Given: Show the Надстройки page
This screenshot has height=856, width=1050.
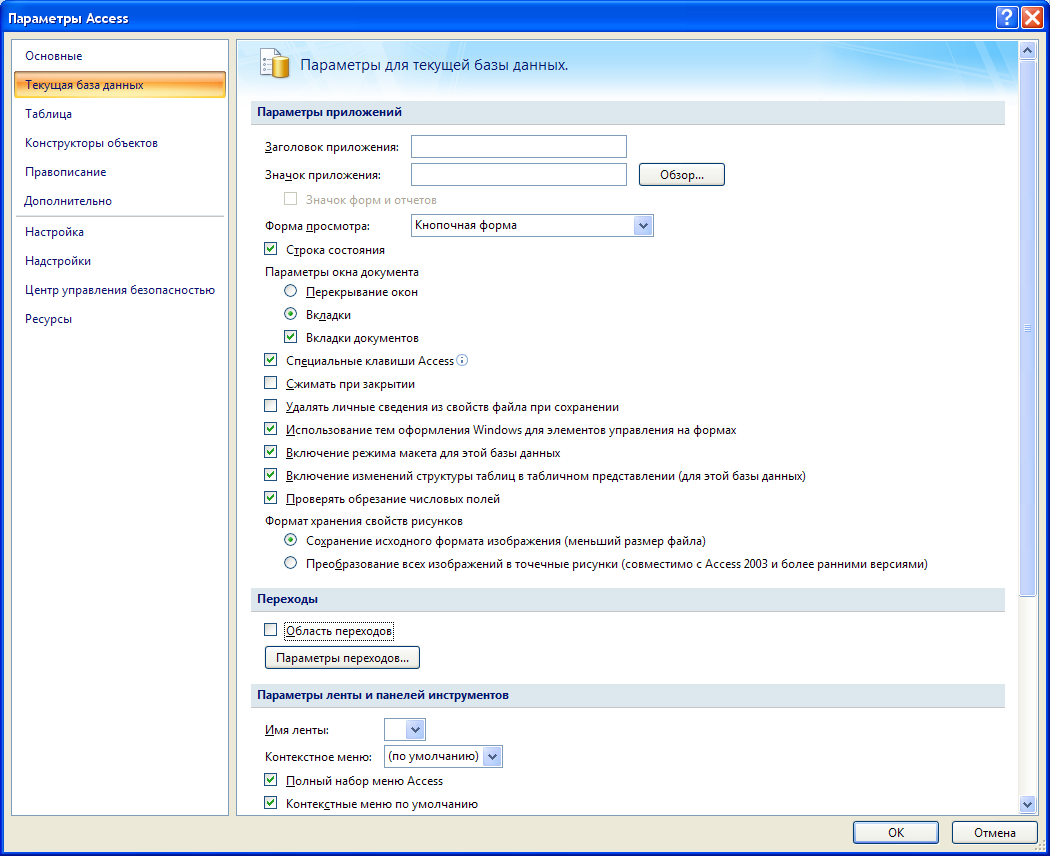Looking at the screenshot, I should (x=58, y=261).
